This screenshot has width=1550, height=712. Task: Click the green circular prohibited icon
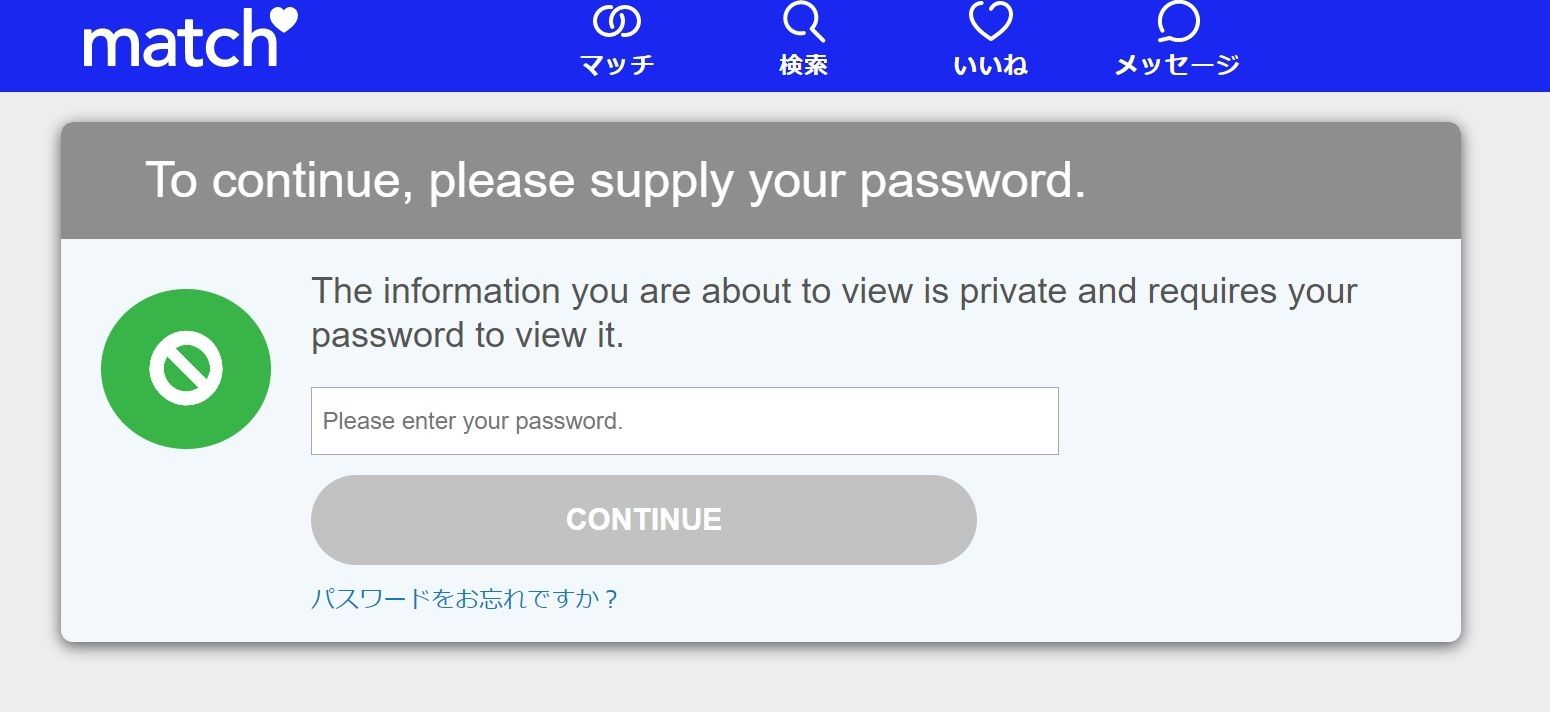click(x=186, y=369)
